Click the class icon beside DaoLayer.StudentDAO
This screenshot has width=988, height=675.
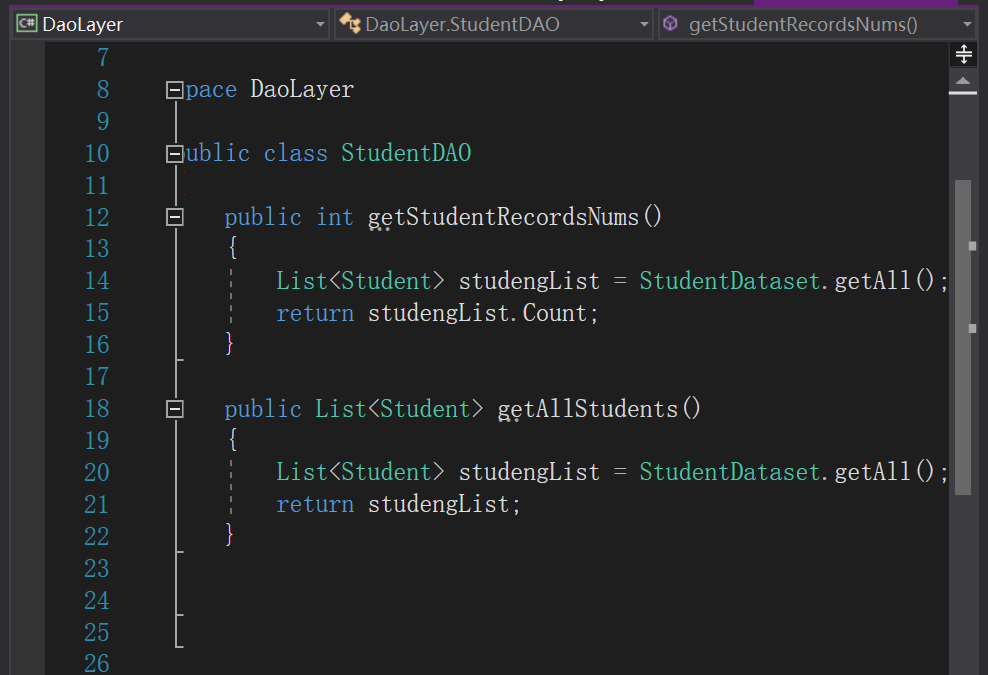point(350,23)
